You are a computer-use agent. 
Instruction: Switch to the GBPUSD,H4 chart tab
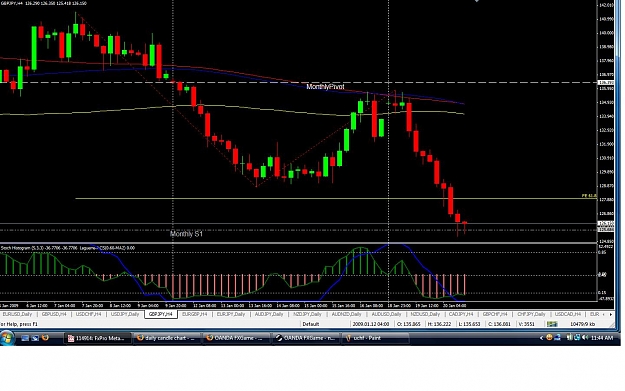[54, 314]
